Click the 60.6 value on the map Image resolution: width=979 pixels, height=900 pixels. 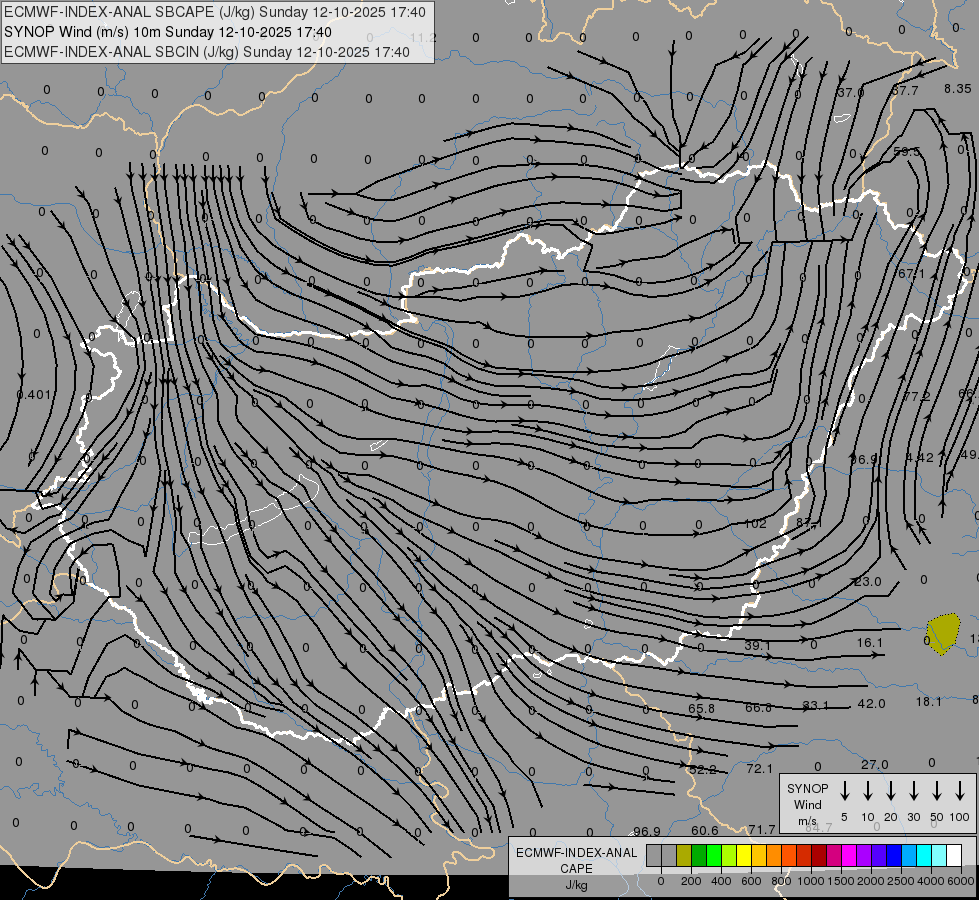tap(705, 830)
